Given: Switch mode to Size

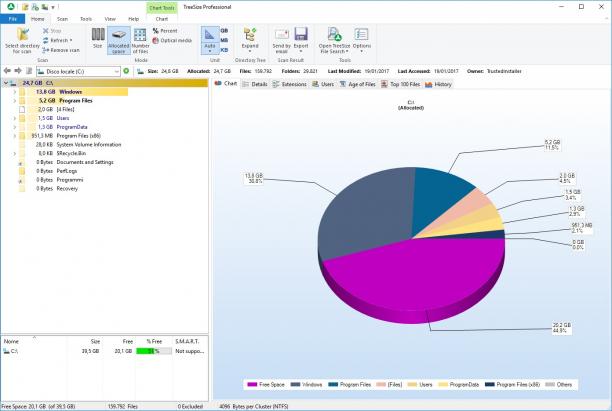Looking at the screenshot, I should tap(98, 38).
